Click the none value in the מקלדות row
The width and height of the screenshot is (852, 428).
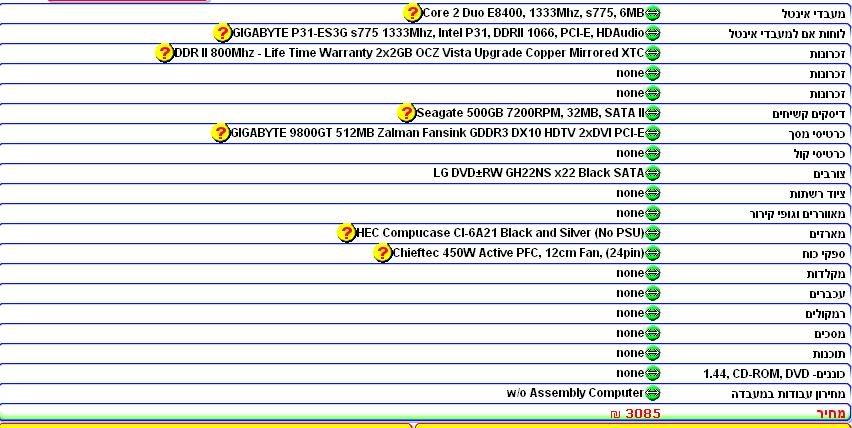[x=630, y=273]
